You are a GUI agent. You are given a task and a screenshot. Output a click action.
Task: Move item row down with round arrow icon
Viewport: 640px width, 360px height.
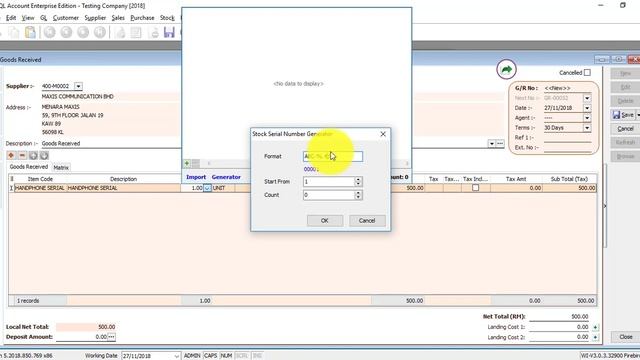44,156
